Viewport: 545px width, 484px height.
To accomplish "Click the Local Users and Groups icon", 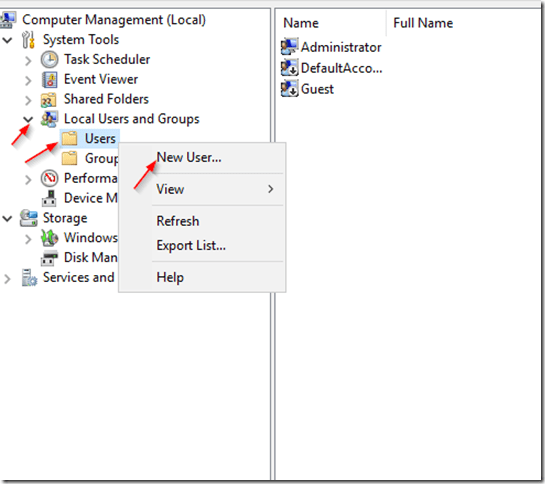I will point(49,119).
